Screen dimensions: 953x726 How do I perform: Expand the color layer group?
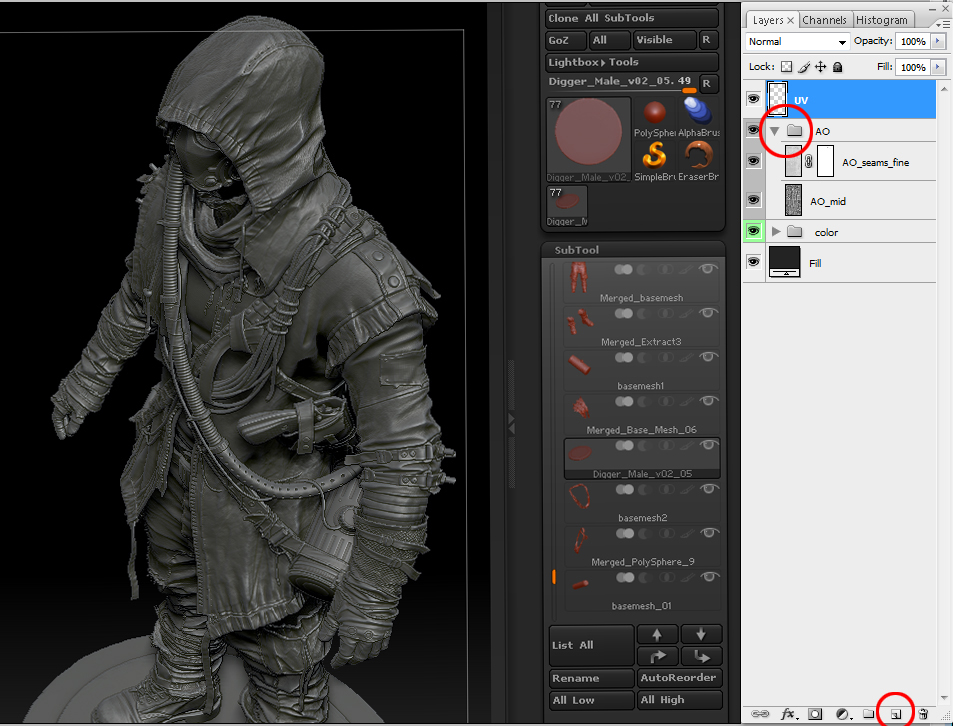click(x=776, y=231)
